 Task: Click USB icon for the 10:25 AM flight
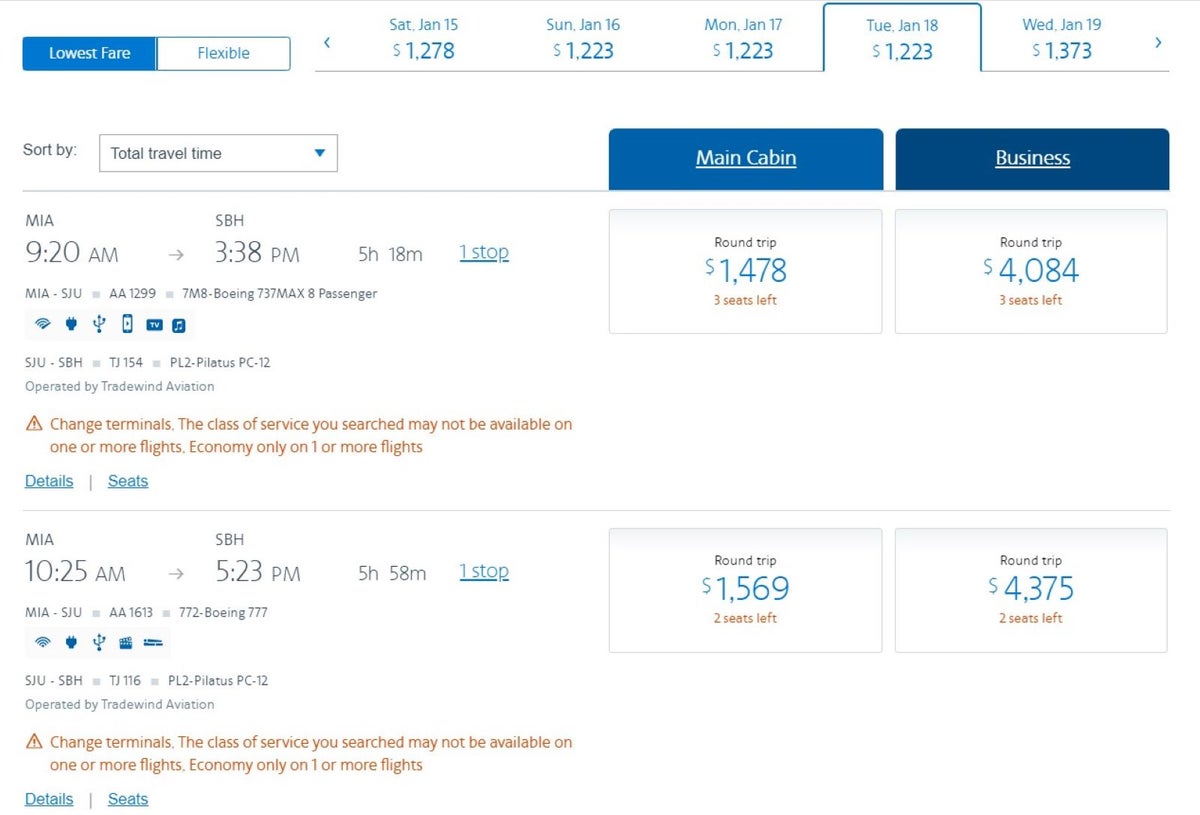tap(98, 642)
